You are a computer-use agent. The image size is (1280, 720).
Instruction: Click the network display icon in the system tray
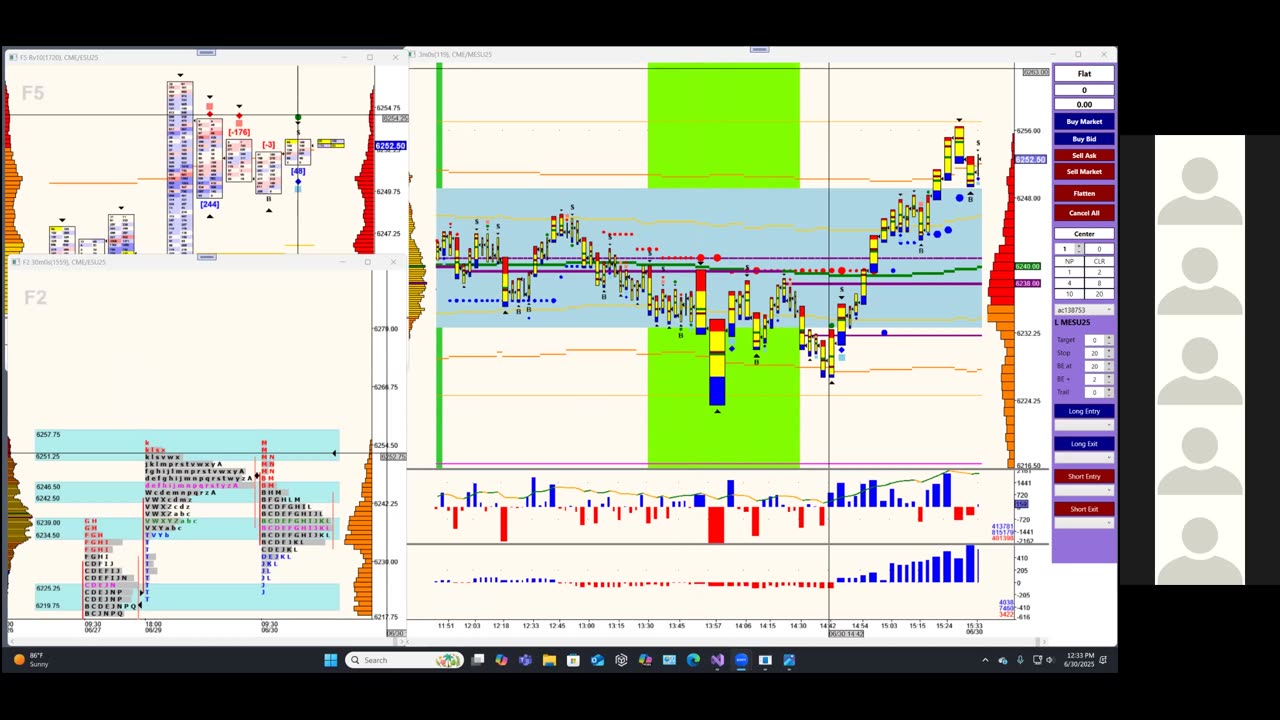1037,660
